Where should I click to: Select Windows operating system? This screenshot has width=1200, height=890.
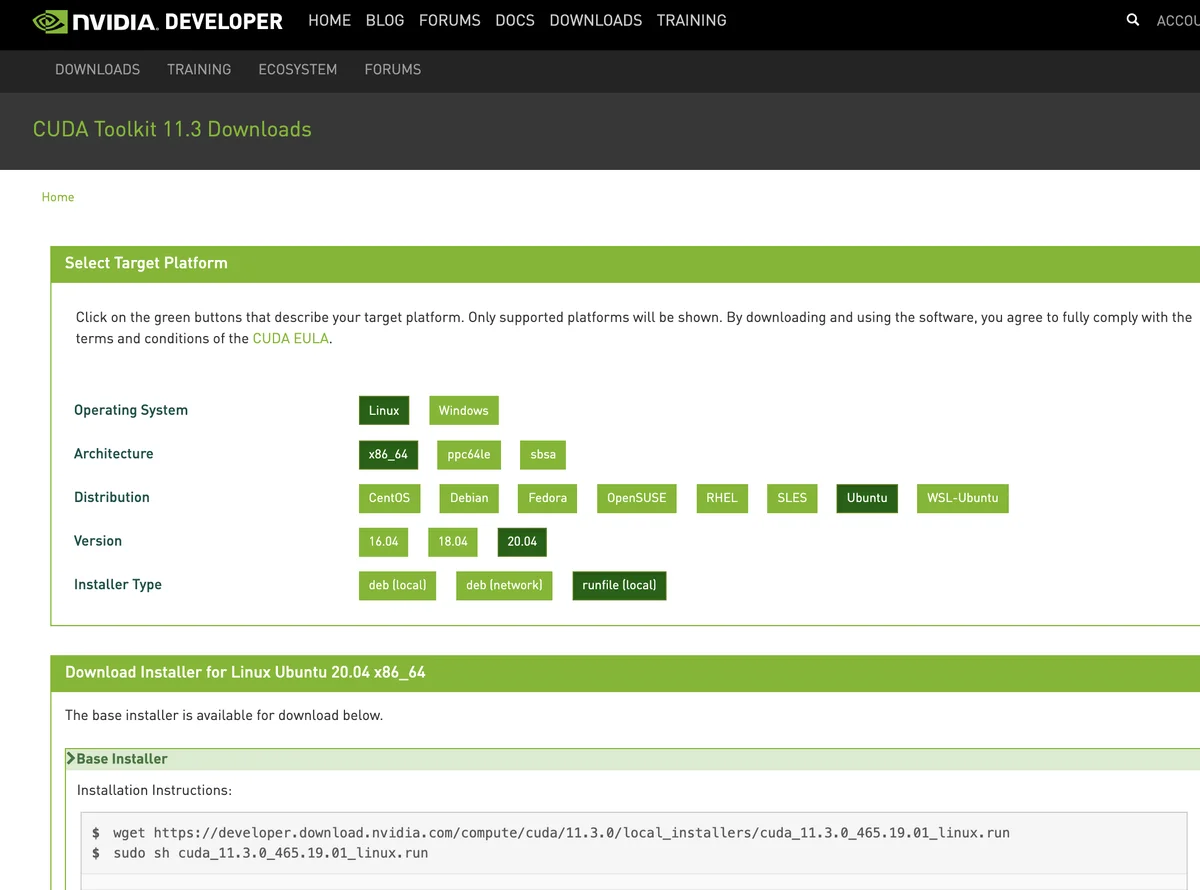click(x=463, y=410)
